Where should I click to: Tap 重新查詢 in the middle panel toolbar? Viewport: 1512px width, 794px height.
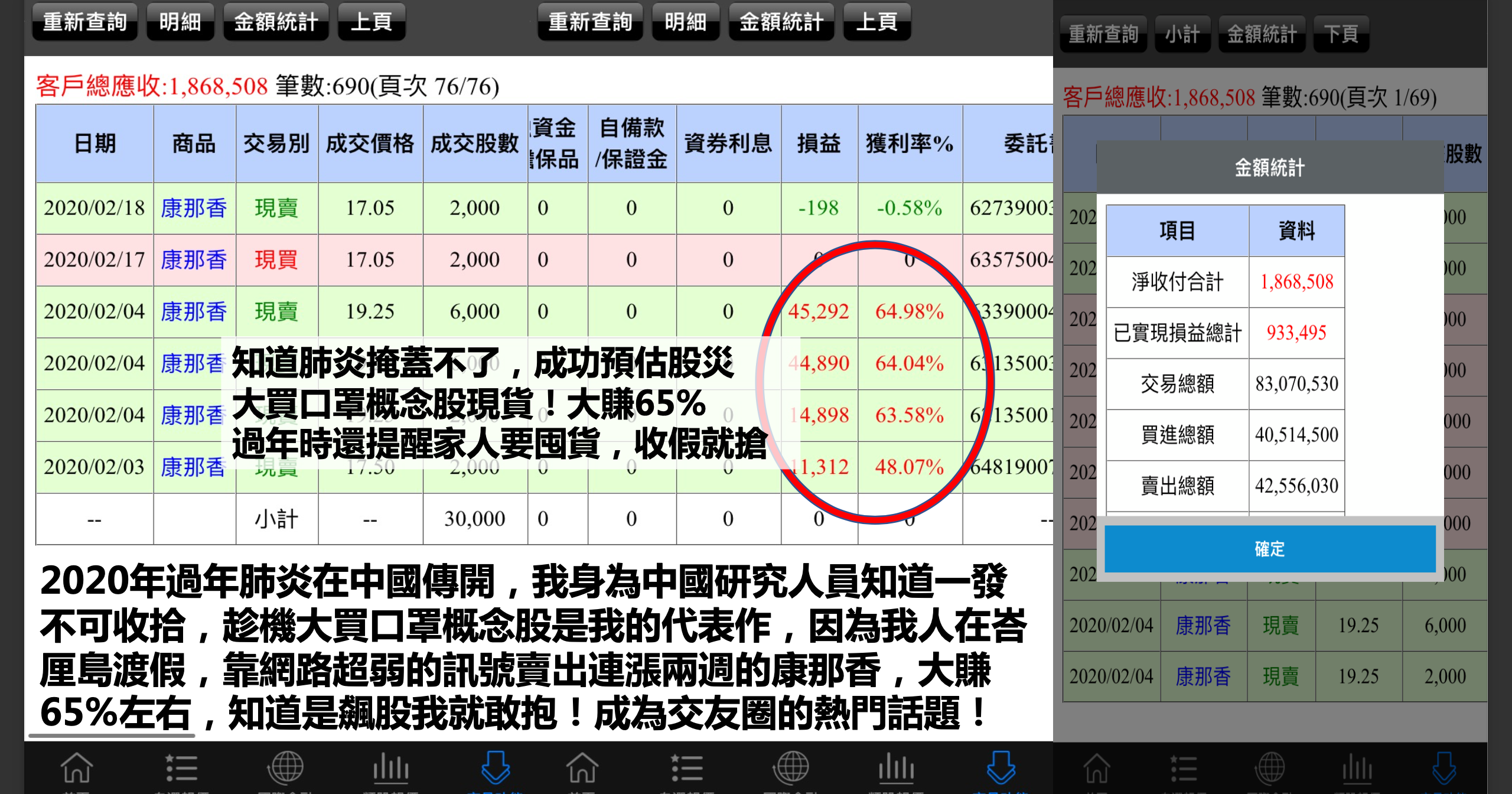(590, 22)
